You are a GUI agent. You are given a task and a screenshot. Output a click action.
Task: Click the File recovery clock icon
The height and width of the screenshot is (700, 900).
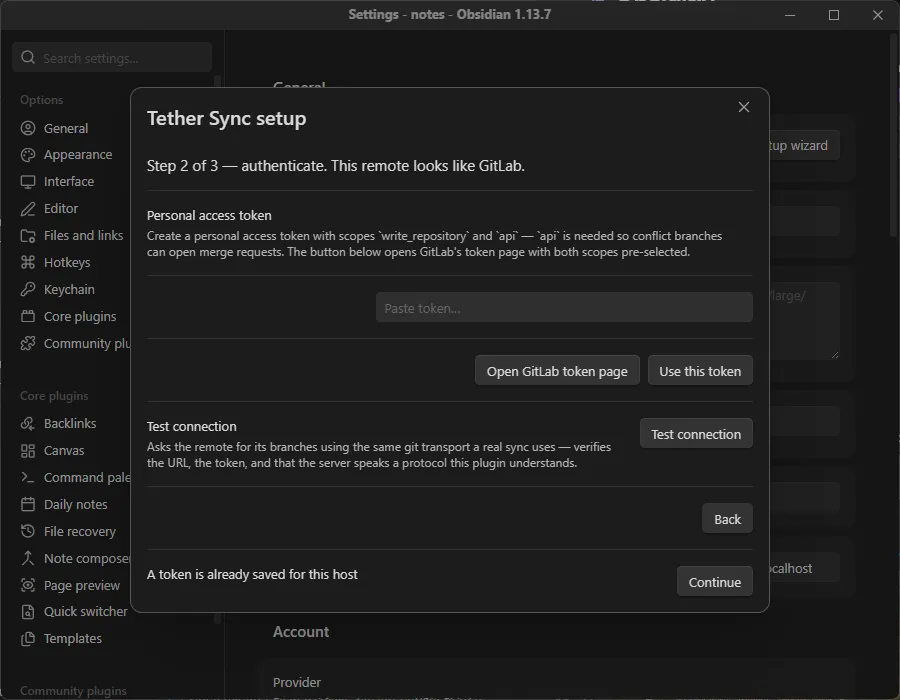coord(28,531)
